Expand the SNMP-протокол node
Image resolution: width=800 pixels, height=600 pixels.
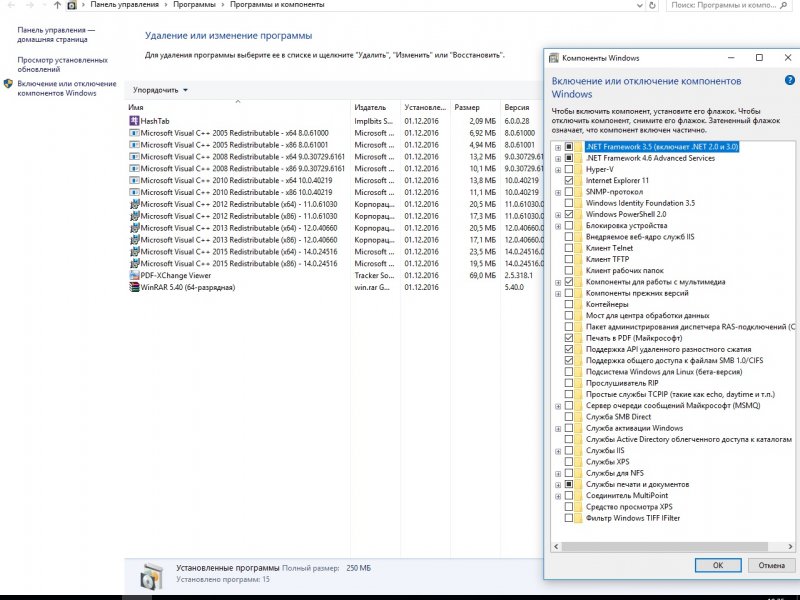click(558, 192)
